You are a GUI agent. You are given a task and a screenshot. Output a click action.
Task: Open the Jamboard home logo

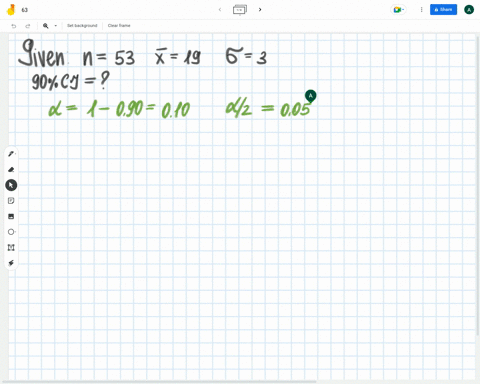pos(11,10)
